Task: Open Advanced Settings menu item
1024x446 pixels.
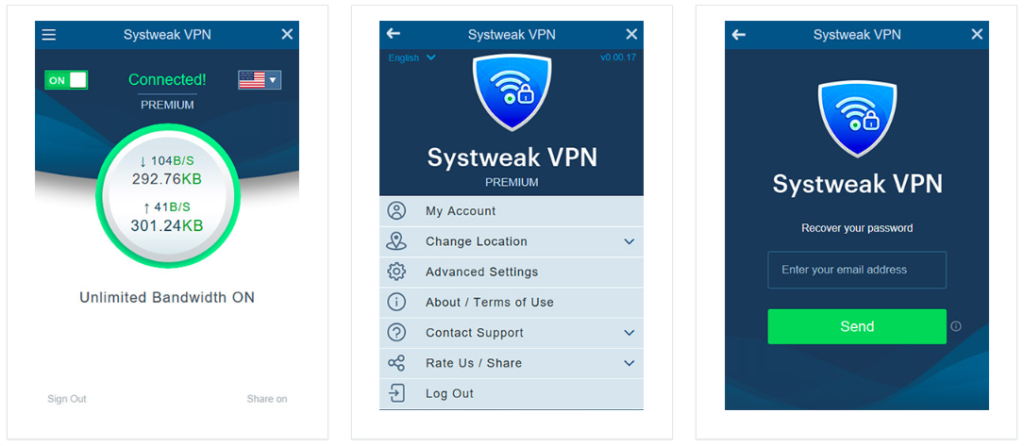Action: [x=511, y=272]
